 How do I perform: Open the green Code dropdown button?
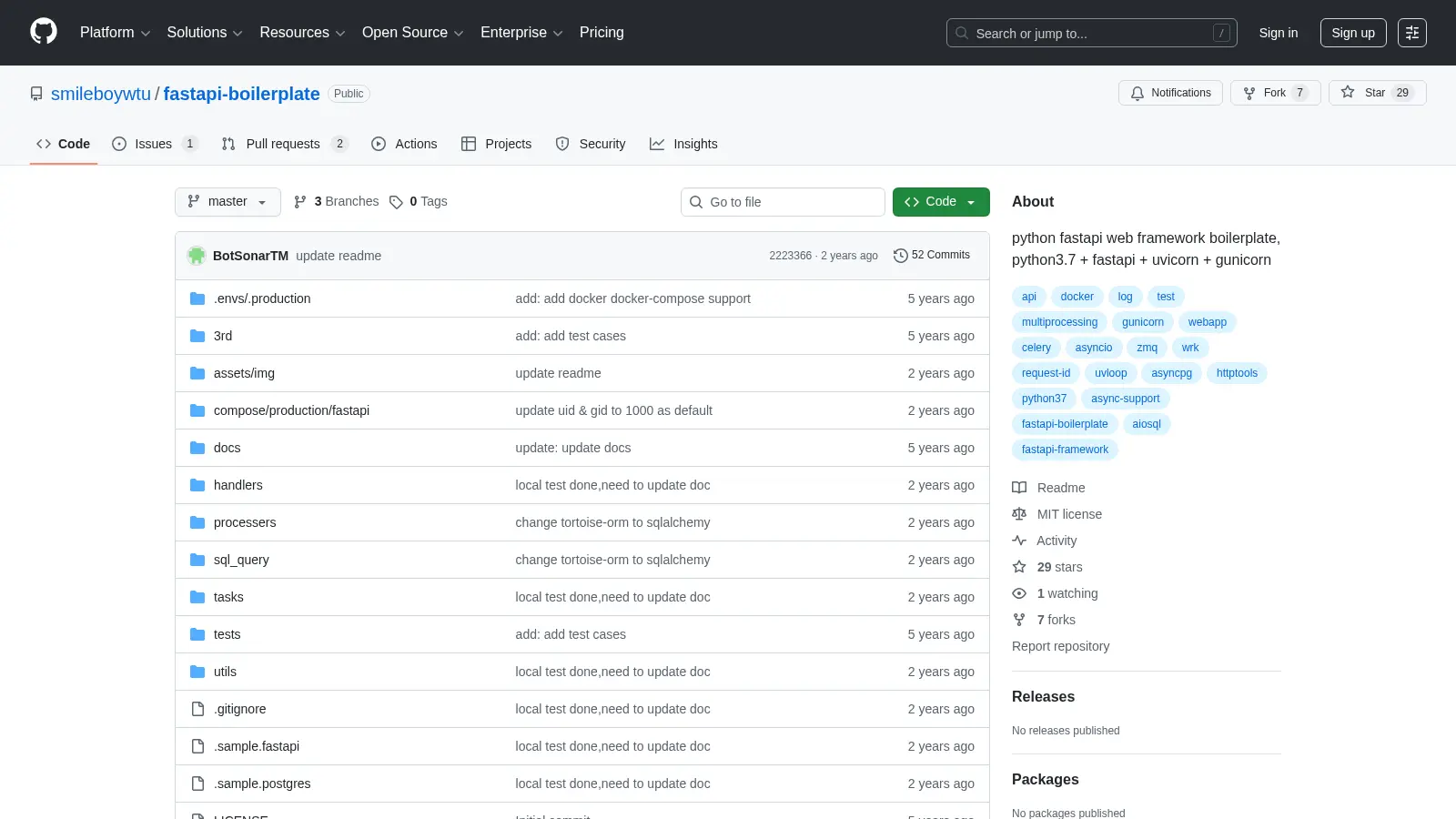(x=941, y=202)
